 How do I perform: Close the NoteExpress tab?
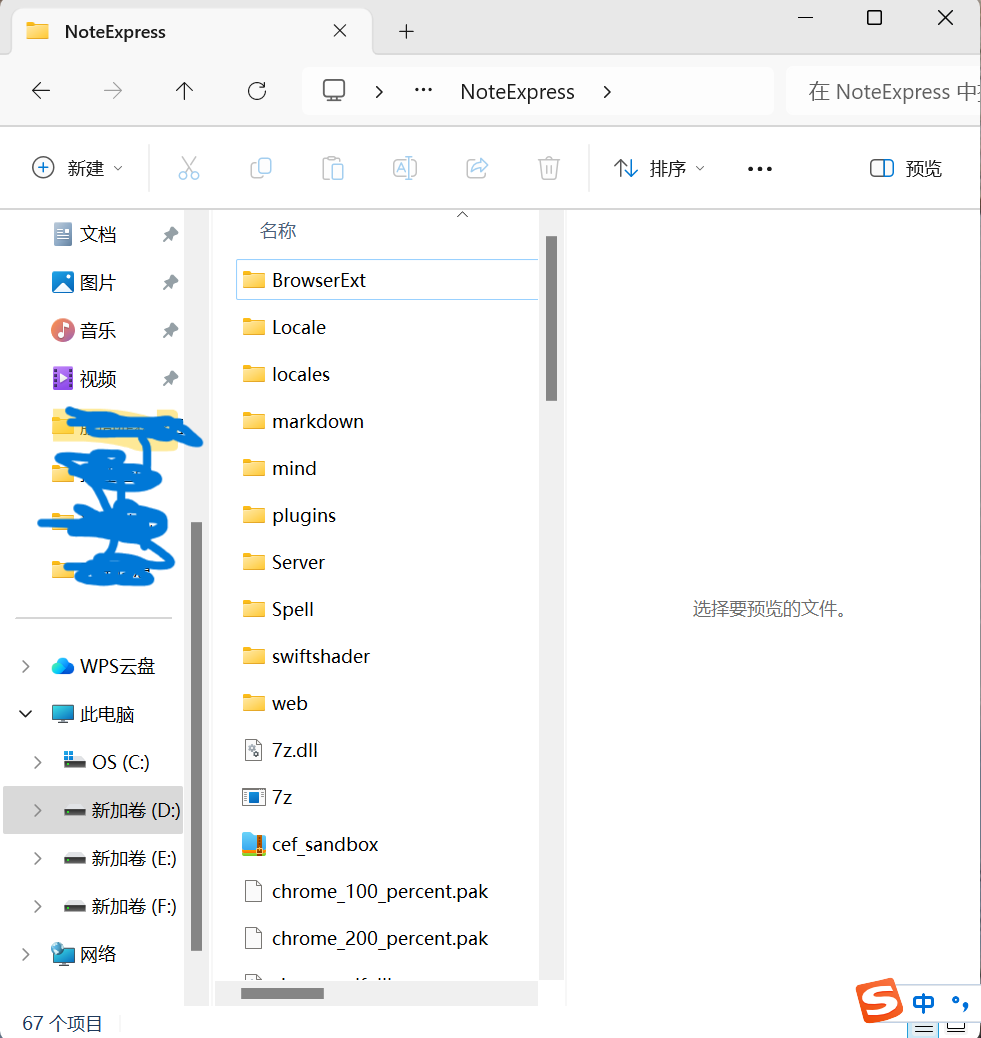pos(340,30)
